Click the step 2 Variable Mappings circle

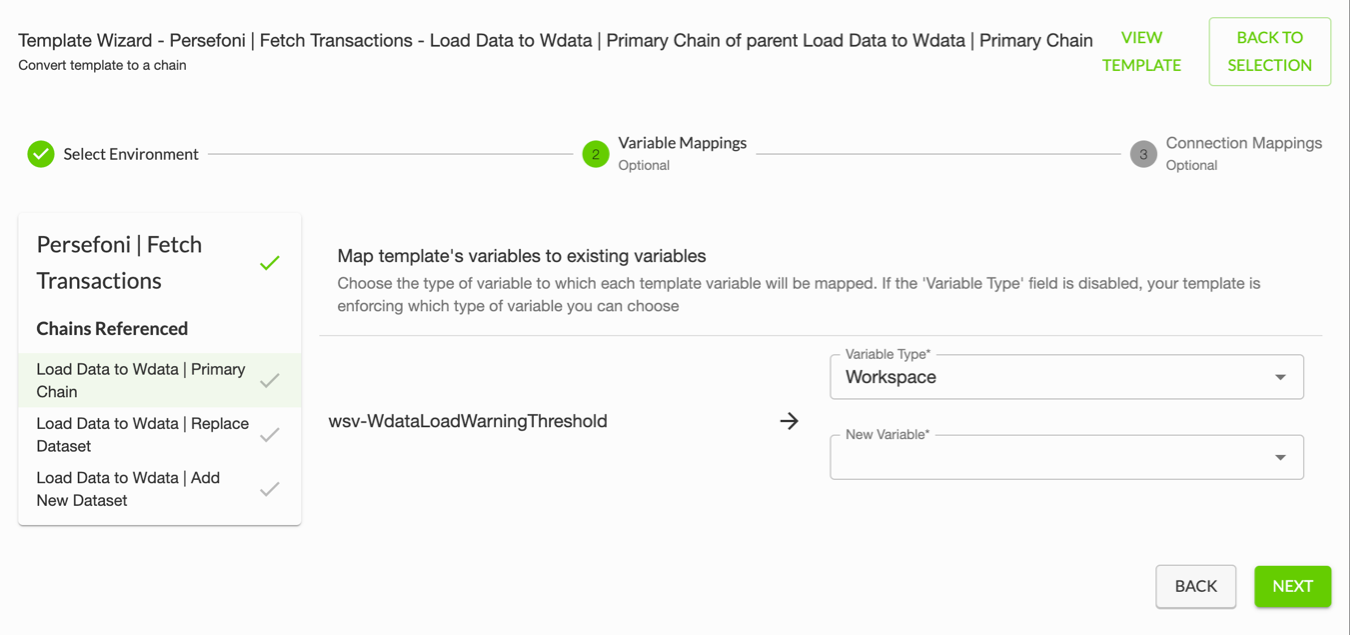(596, 154)
